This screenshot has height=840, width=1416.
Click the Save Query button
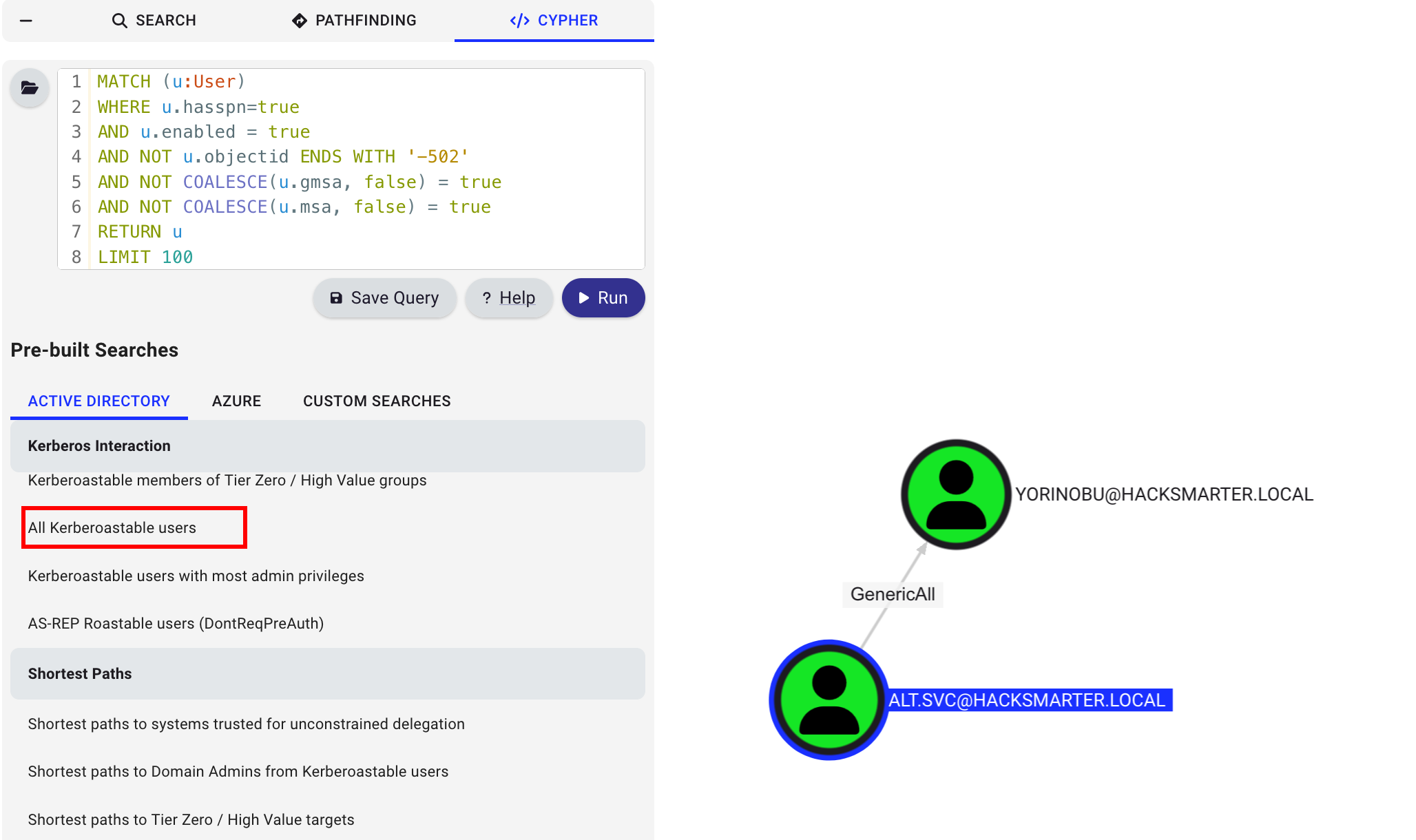click(x=384, y=298)
